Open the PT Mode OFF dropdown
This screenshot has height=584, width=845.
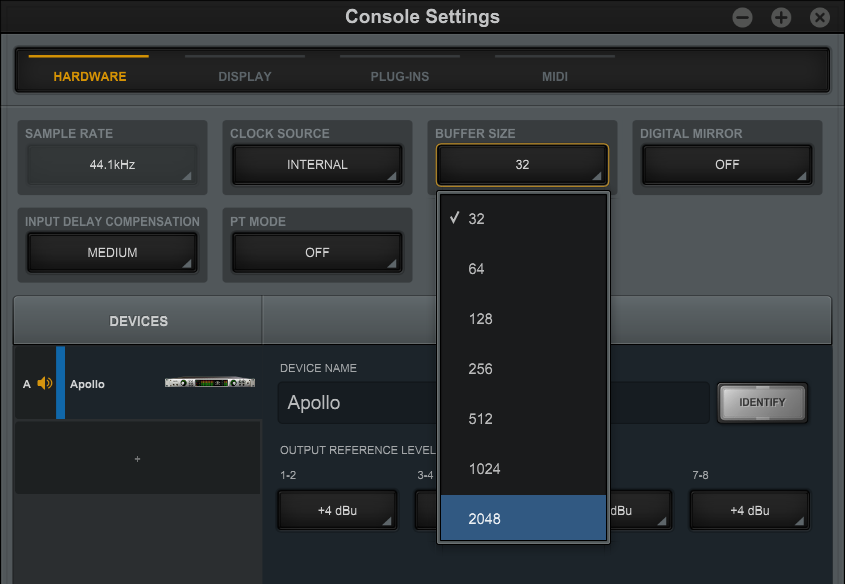pyautogui.click(x=317, y=252)
